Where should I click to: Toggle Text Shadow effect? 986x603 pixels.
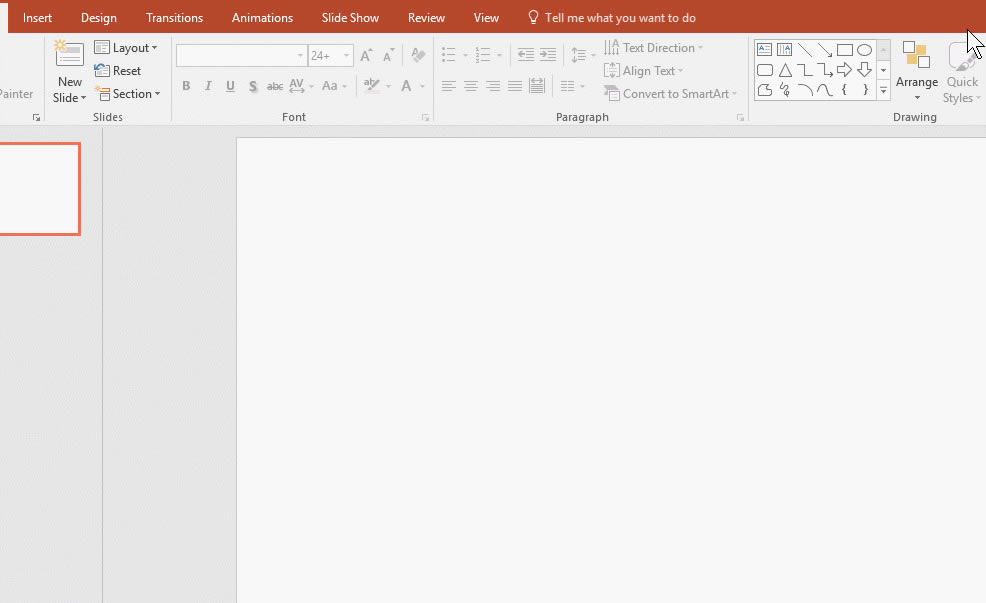[252, 86]
